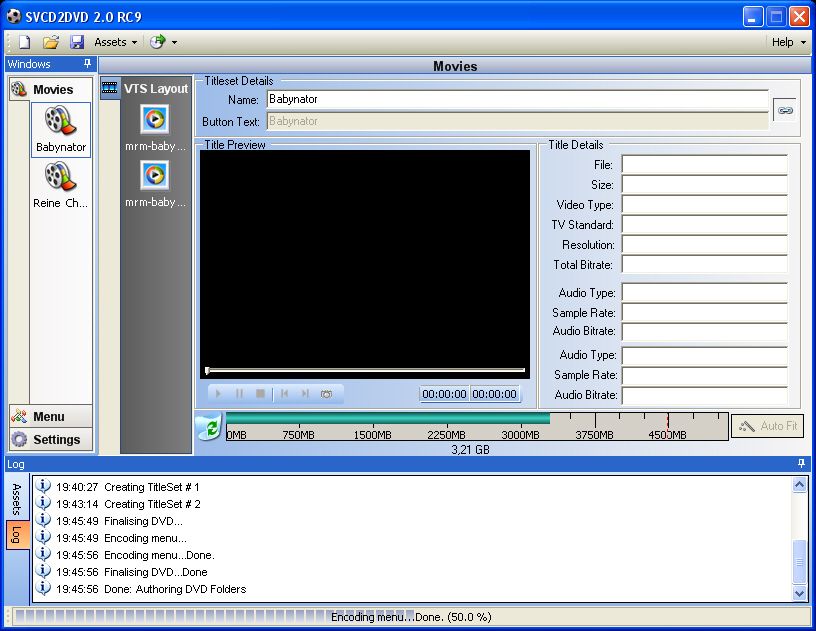This screenshot has height=631, width=816.
Task: Open project with the folder icon
Action: (x=50, y=42)
